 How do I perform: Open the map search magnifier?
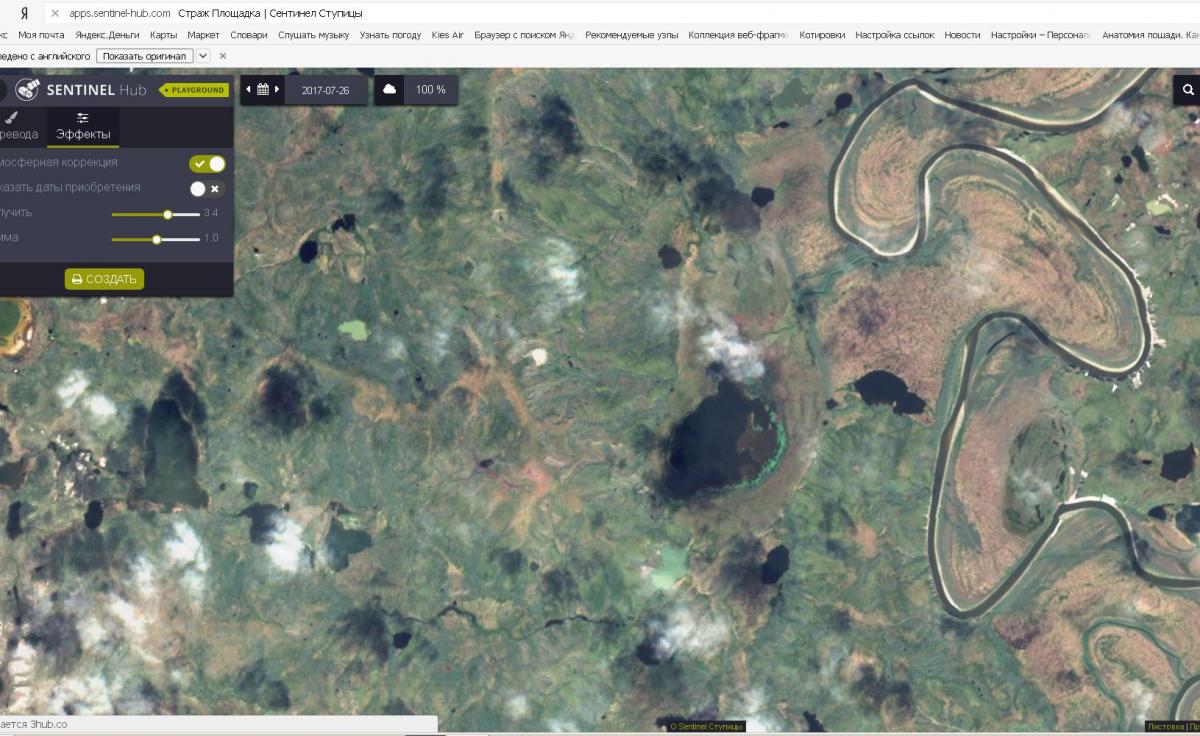tap(1188, 90)
